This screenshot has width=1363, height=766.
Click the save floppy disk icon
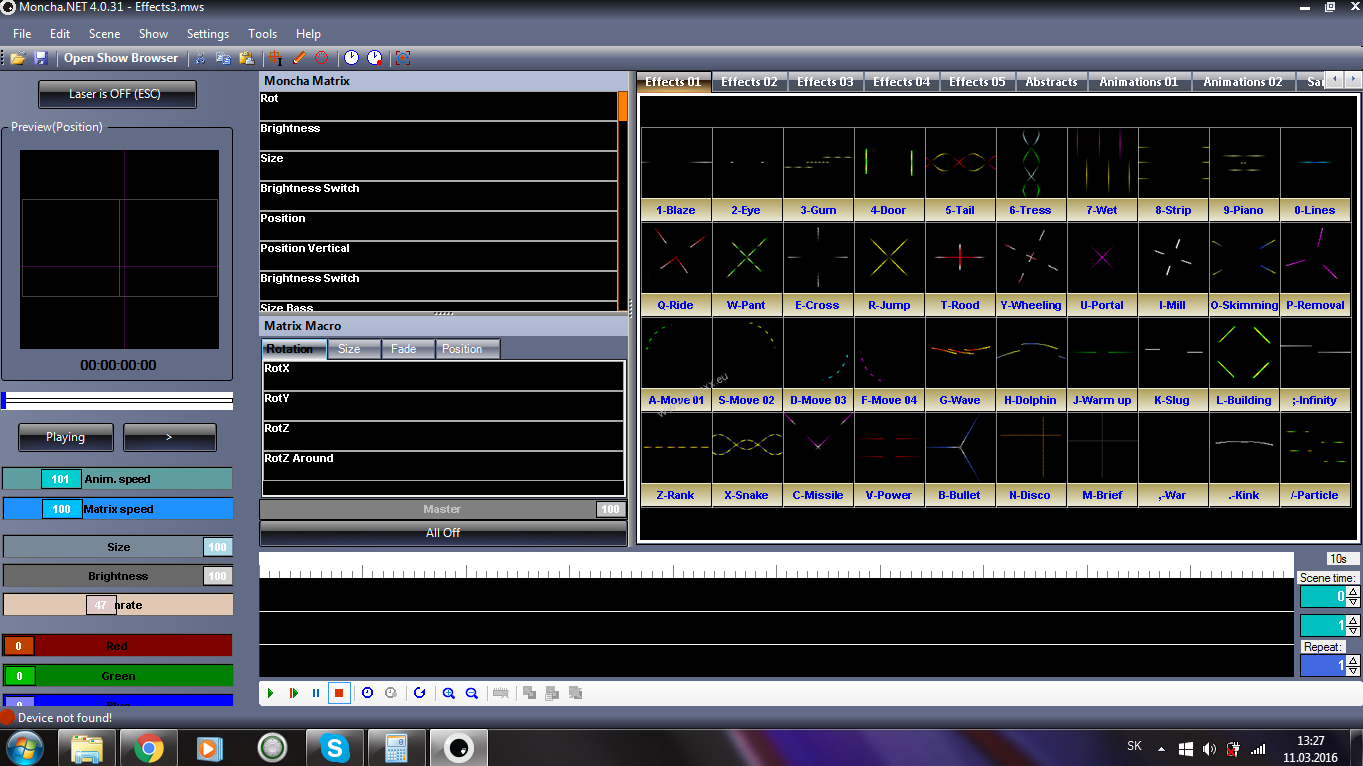(41, 58)
